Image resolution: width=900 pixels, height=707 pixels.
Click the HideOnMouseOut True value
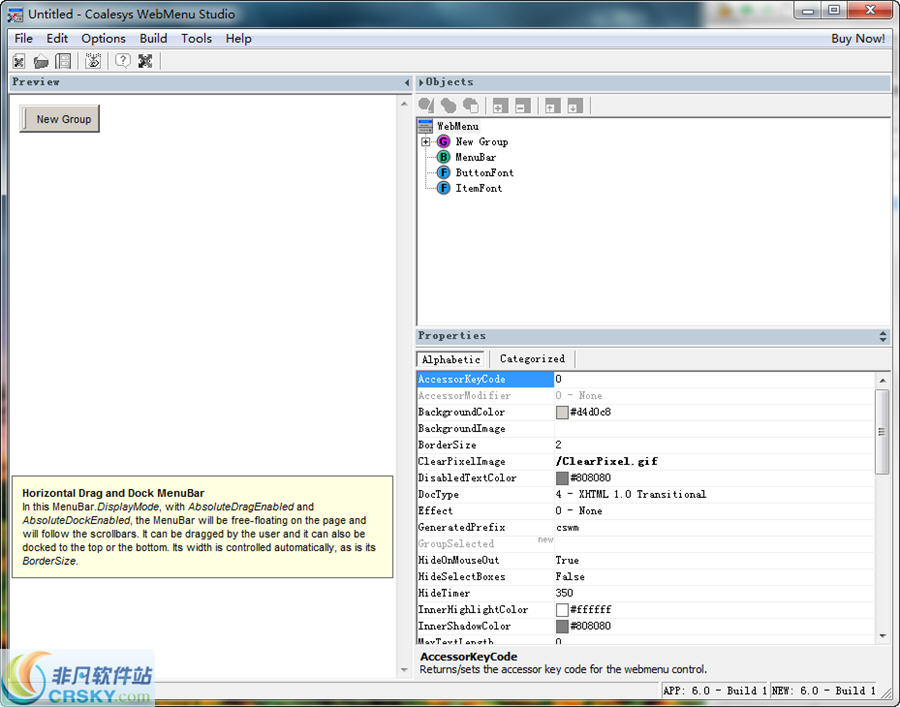[567, 560]
